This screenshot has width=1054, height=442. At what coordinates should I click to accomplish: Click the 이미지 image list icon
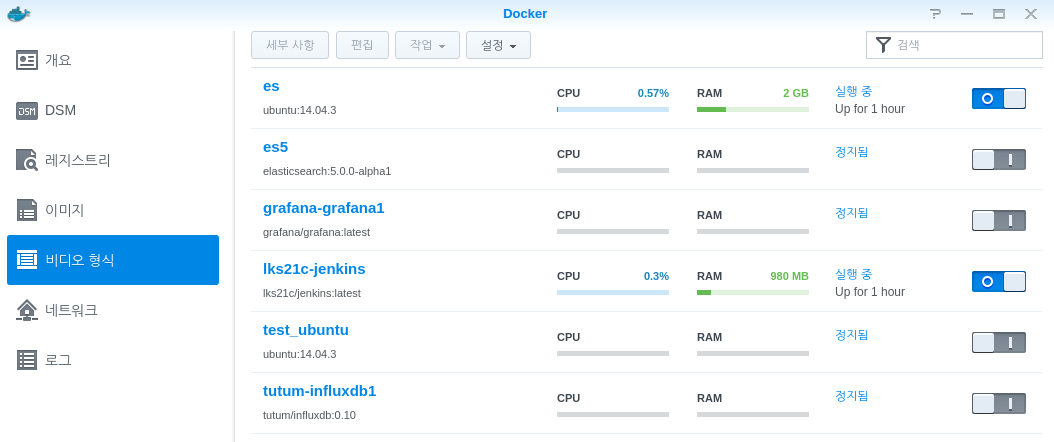[x=27, y=210]
